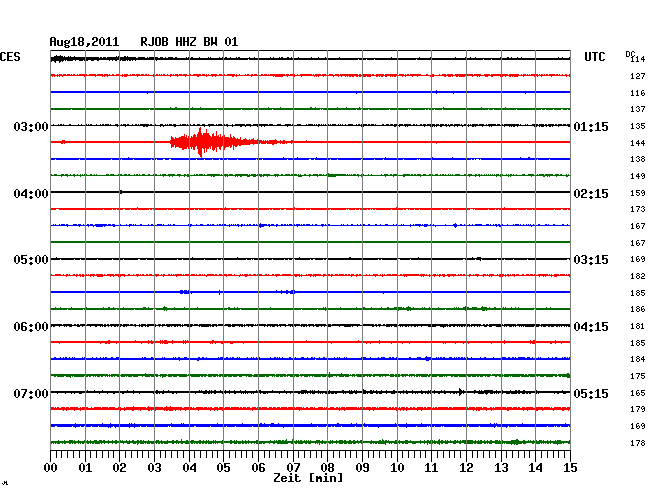Click the 02:15 UTC time label

point(591,194)
